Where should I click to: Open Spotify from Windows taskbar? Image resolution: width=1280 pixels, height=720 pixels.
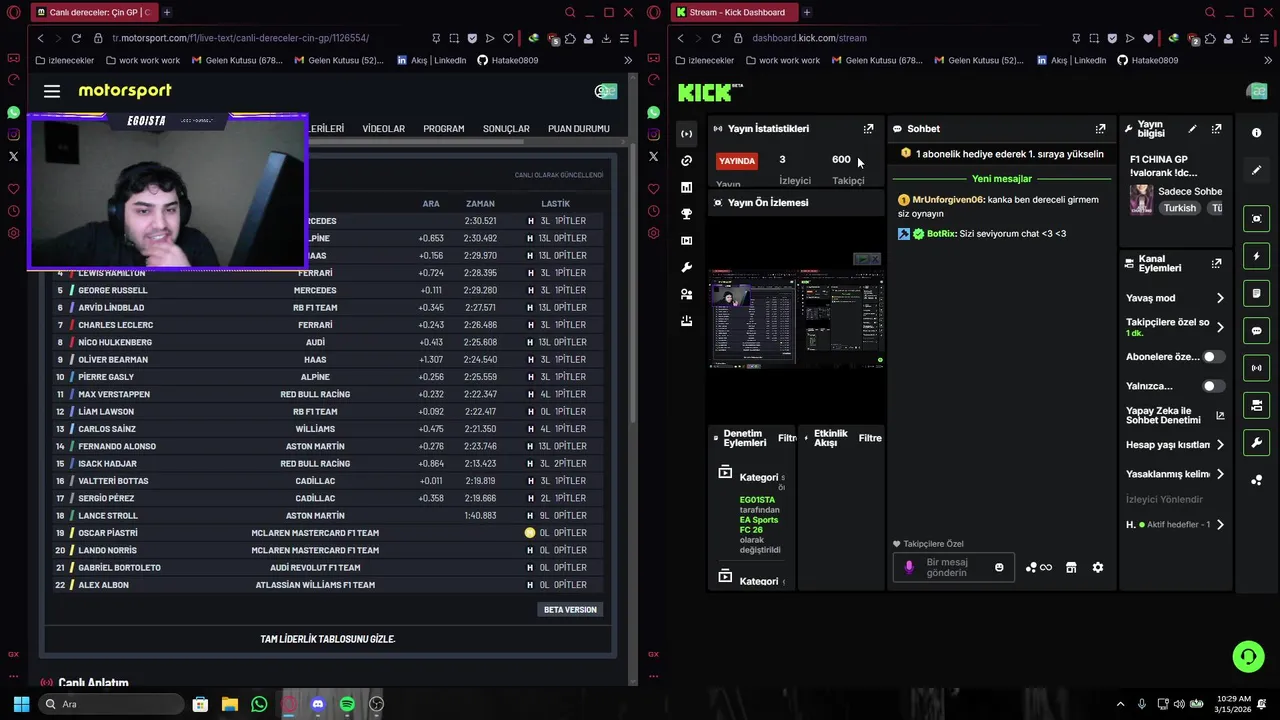point(347,704)
